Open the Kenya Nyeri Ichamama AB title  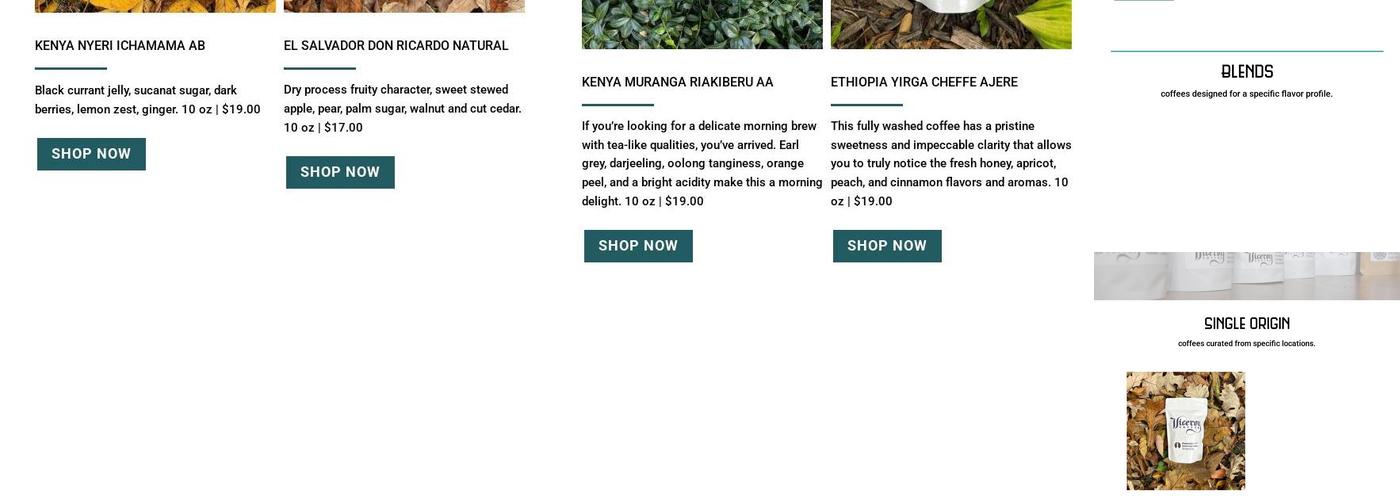(120, 46)
